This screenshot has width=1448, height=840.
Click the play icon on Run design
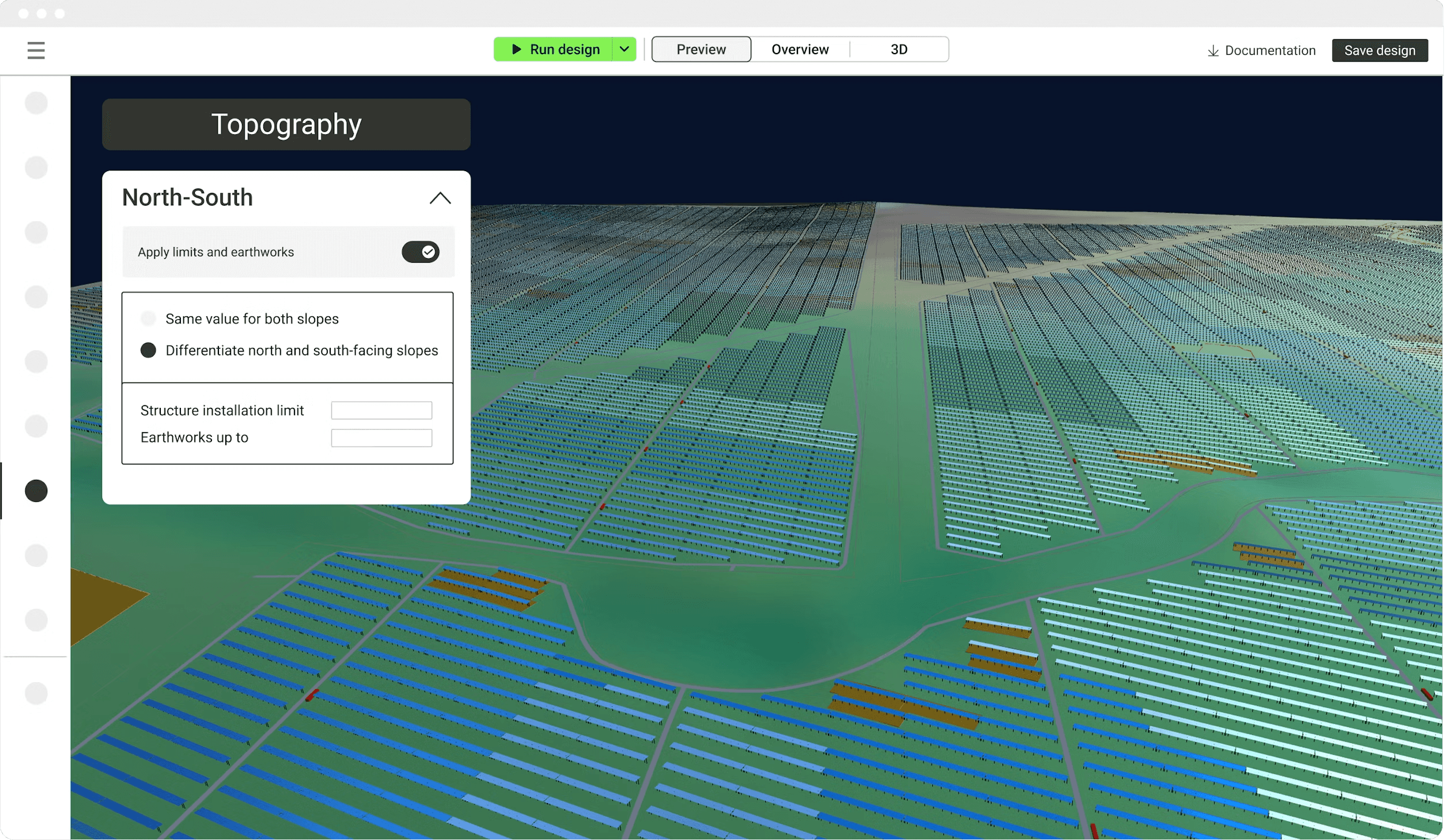516,49
